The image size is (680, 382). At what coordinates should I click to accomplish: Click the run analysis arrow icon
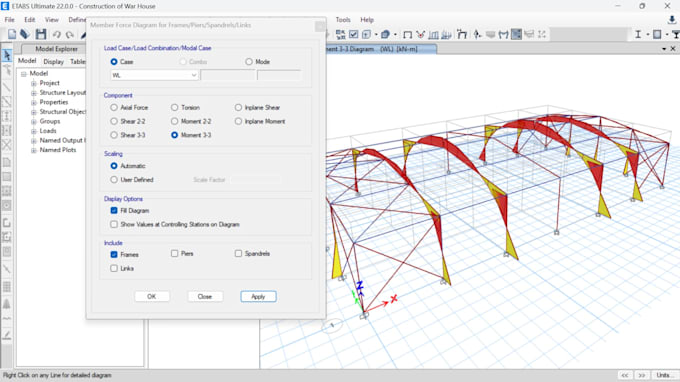[477, 34]
